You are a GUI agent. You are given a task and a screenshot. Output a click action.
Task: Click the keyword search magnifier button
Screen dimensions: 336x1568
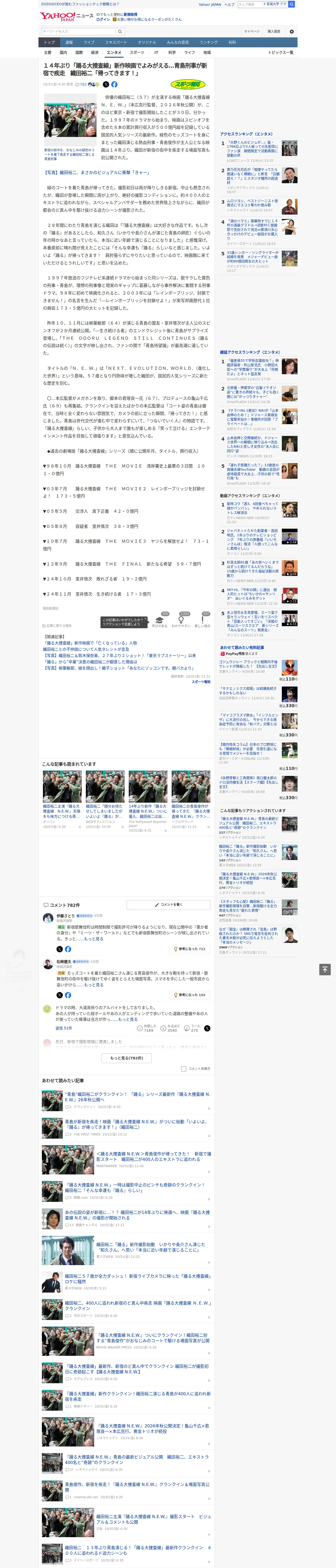120,32
